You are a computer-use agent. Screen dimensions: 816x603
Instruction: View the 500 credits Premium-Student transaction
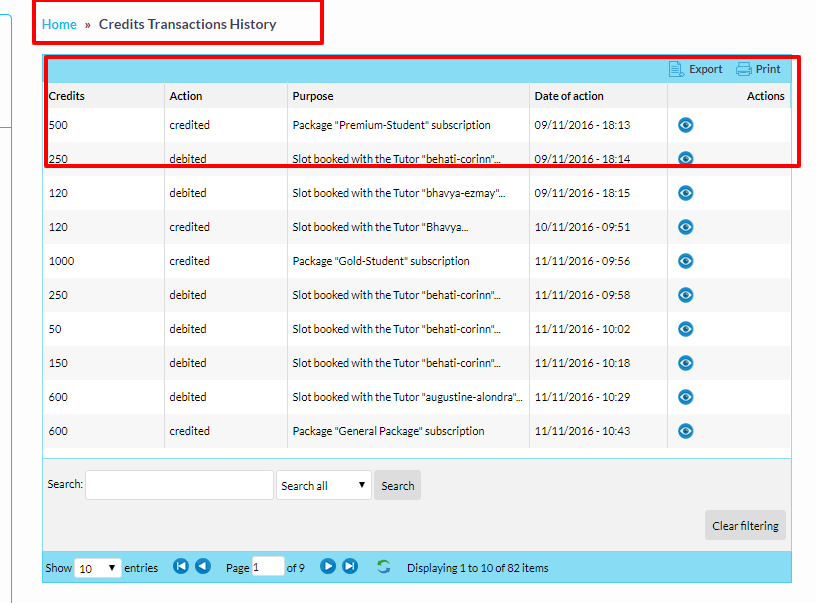[686, 125]
